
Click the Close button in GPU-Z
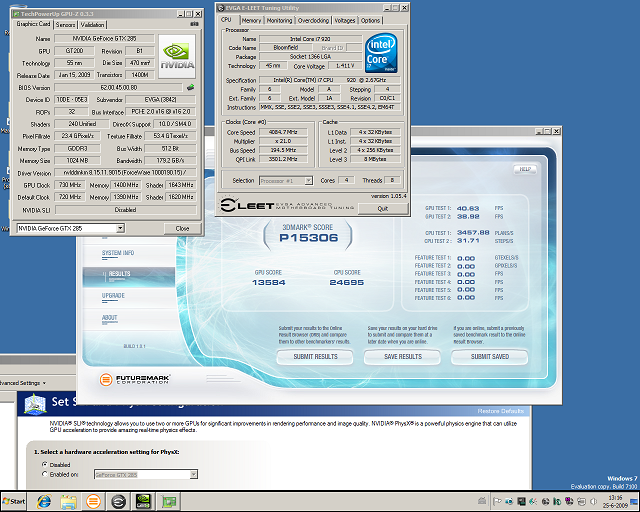point(182,228)
